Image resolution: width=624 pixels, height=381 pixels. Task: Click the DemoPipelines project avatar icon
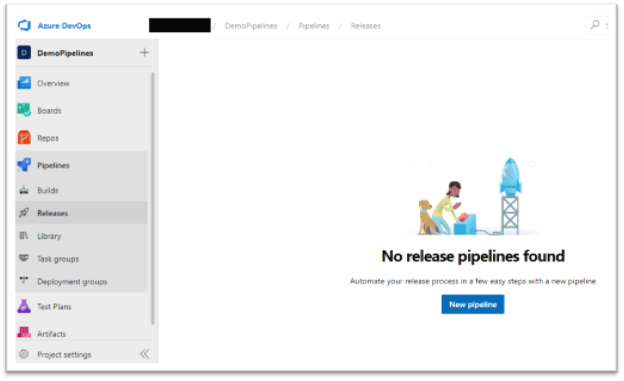(24, 53)
